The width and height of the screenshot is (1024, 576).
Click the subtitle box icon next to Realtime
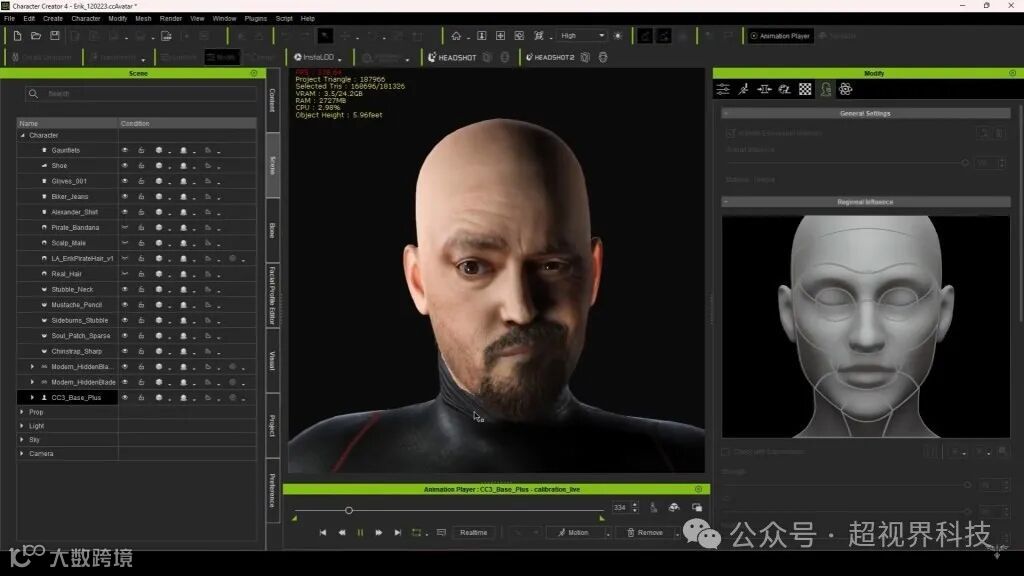[x=441, y=533]
